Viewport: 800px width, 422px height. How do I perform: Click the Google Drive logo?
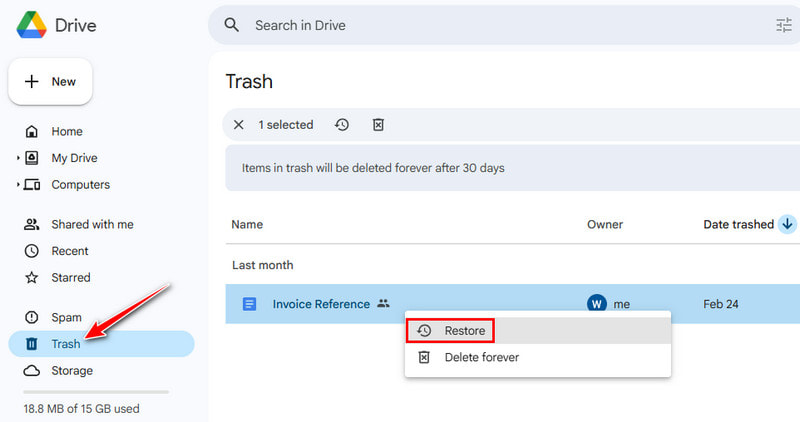[x=32, y=25]
